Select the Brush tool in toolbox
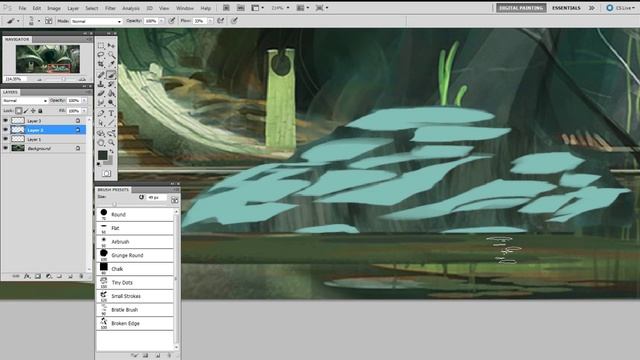 coord(111,75)
